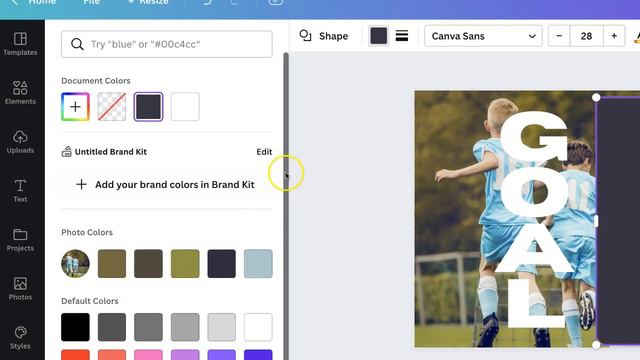
Task: Select the white document color swatch
Action: (185, 107)
